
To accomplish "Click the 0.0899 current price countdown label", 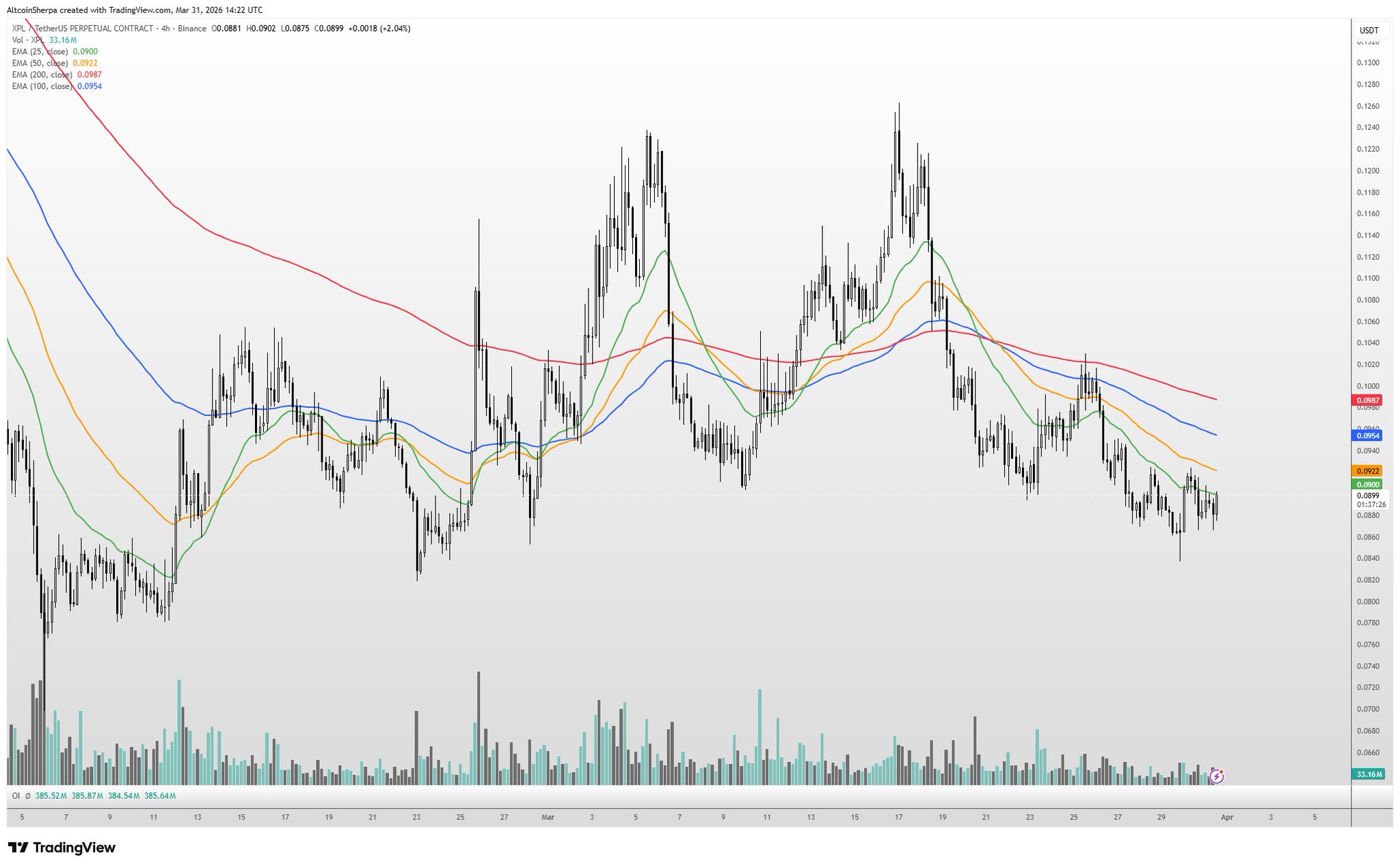I will 1371,500.
